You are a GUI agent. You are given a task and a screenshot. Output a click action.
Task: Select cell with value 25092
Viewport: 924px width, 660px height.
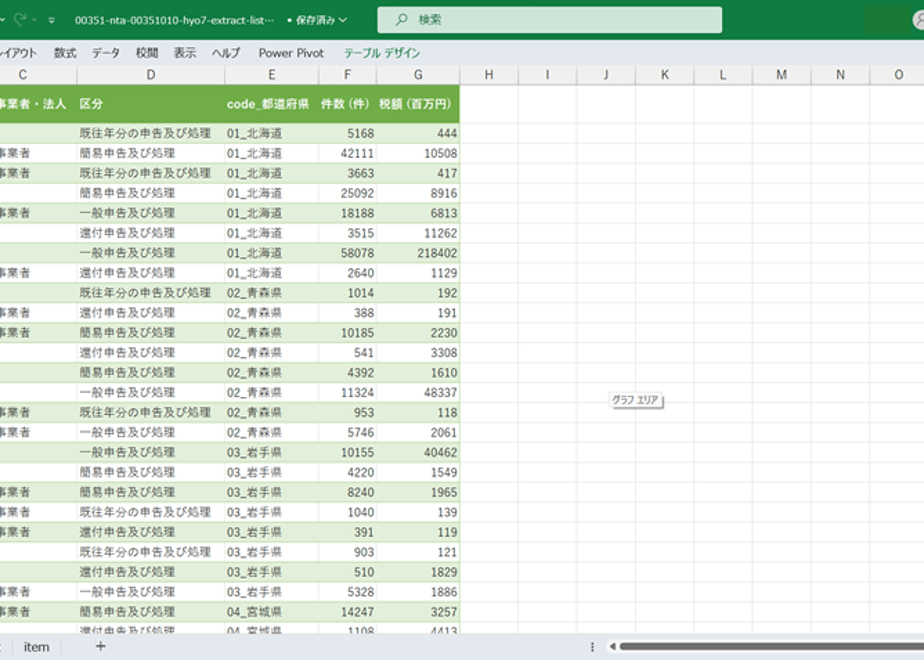(x=348, y=193)
